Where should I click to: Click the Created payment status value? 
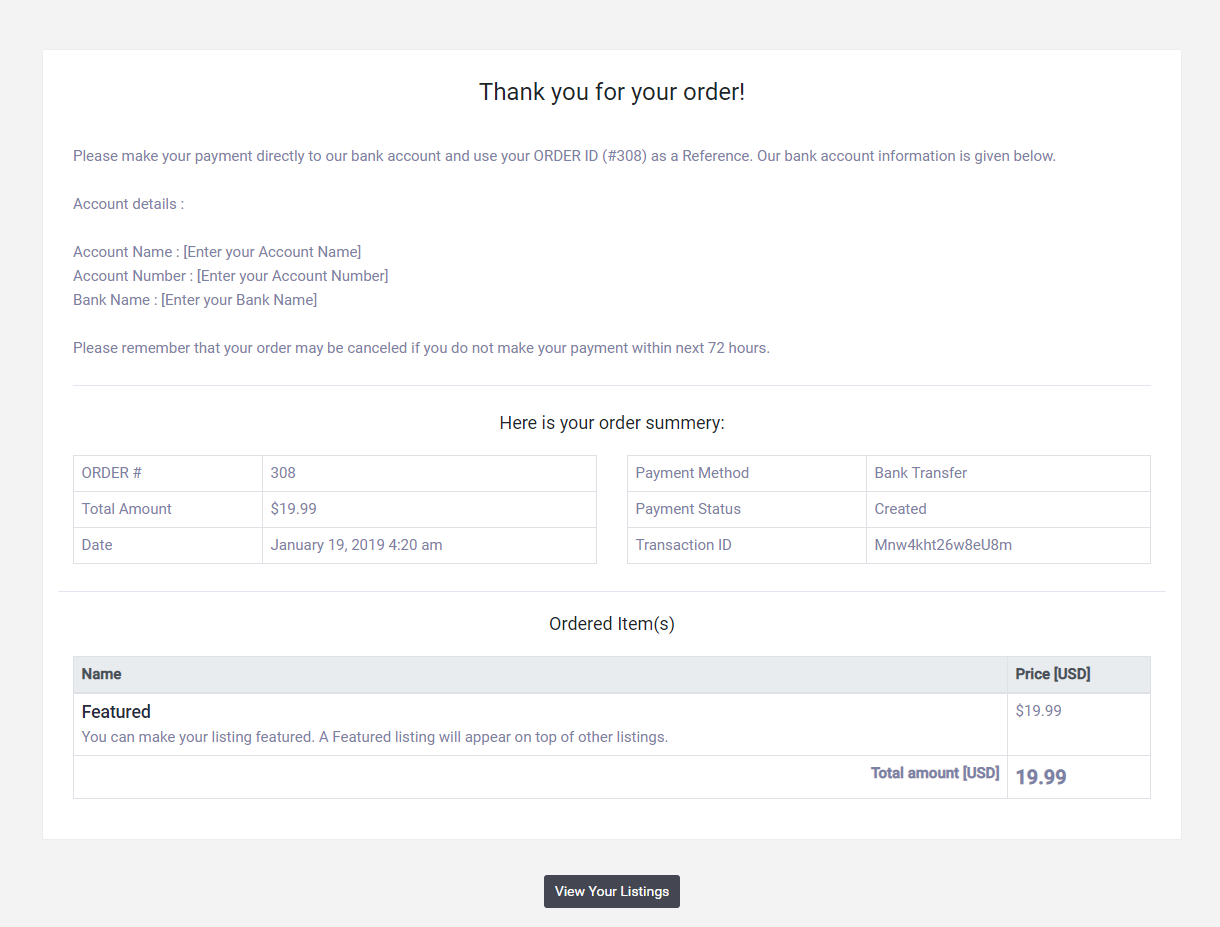point(900,509)
